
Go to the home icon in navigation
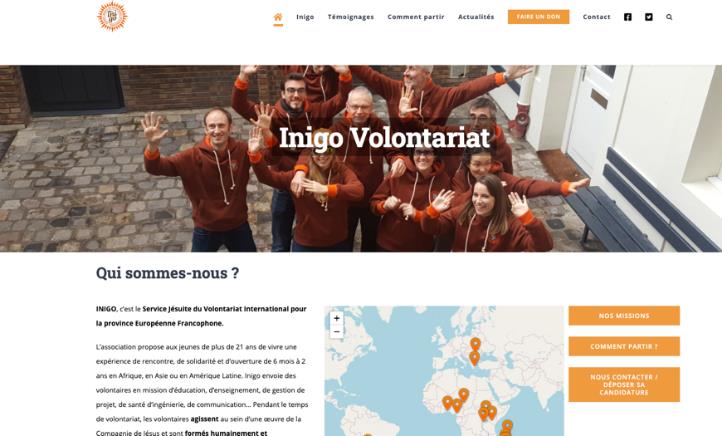278,17
